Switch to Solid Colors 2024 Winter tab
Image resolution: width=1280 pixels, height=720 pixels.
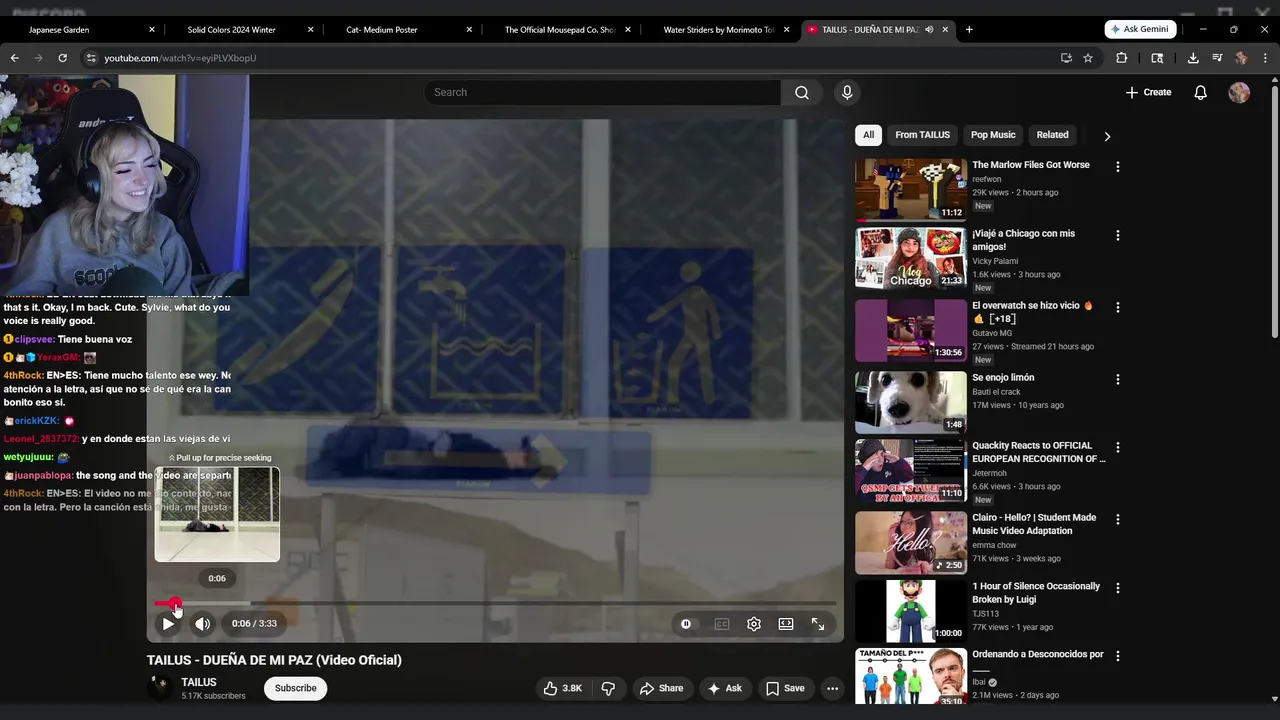(239, 30)
